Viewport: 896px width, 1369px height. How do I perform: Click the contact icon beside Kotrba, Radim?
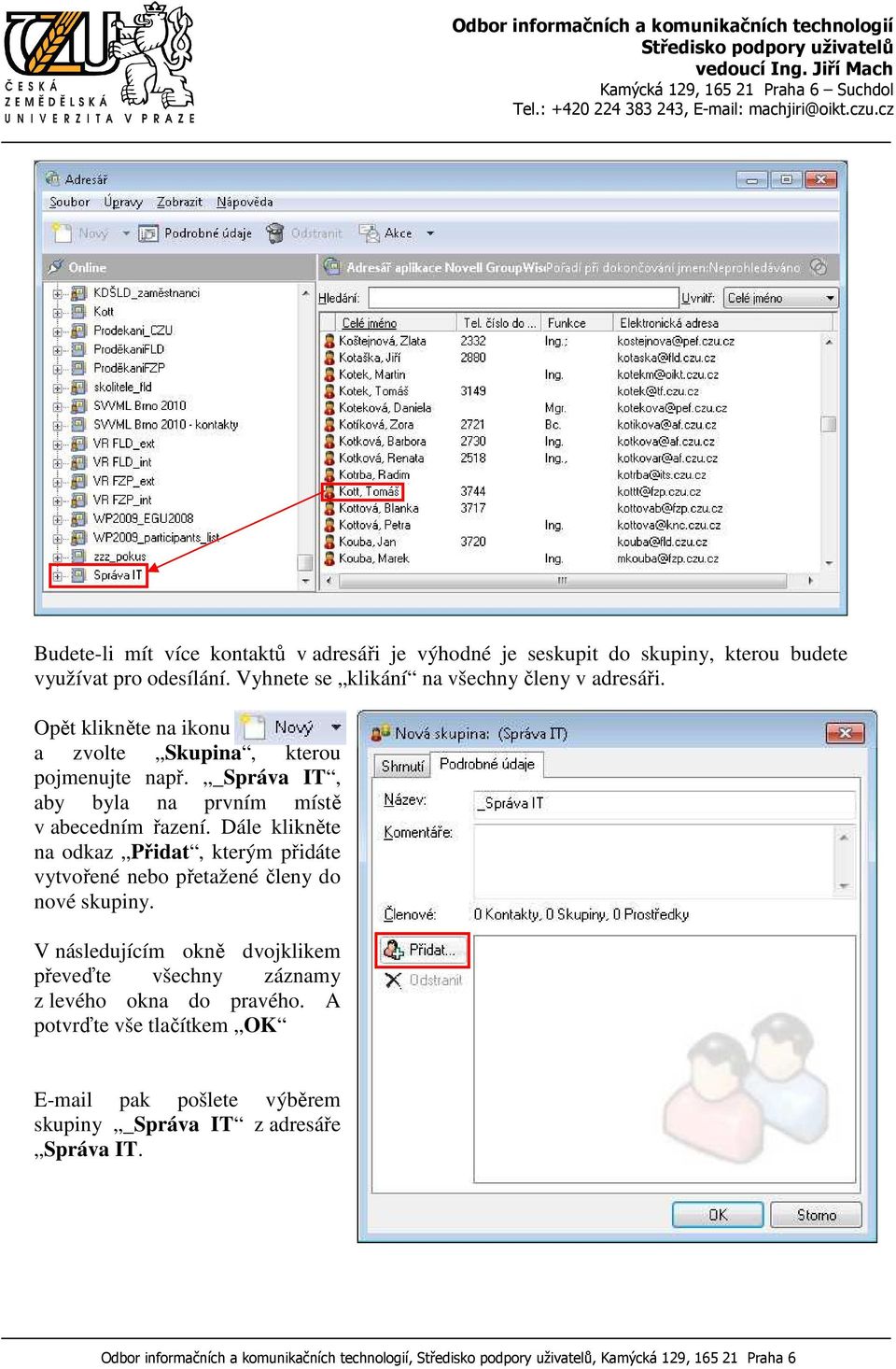point(329,475)
